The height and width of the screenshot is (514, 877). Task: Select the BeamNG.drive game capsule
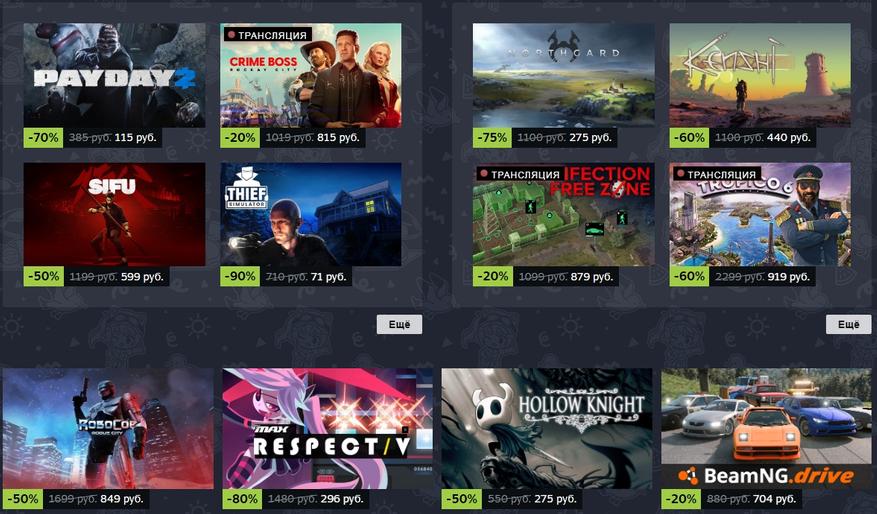[x=766, y=428]
